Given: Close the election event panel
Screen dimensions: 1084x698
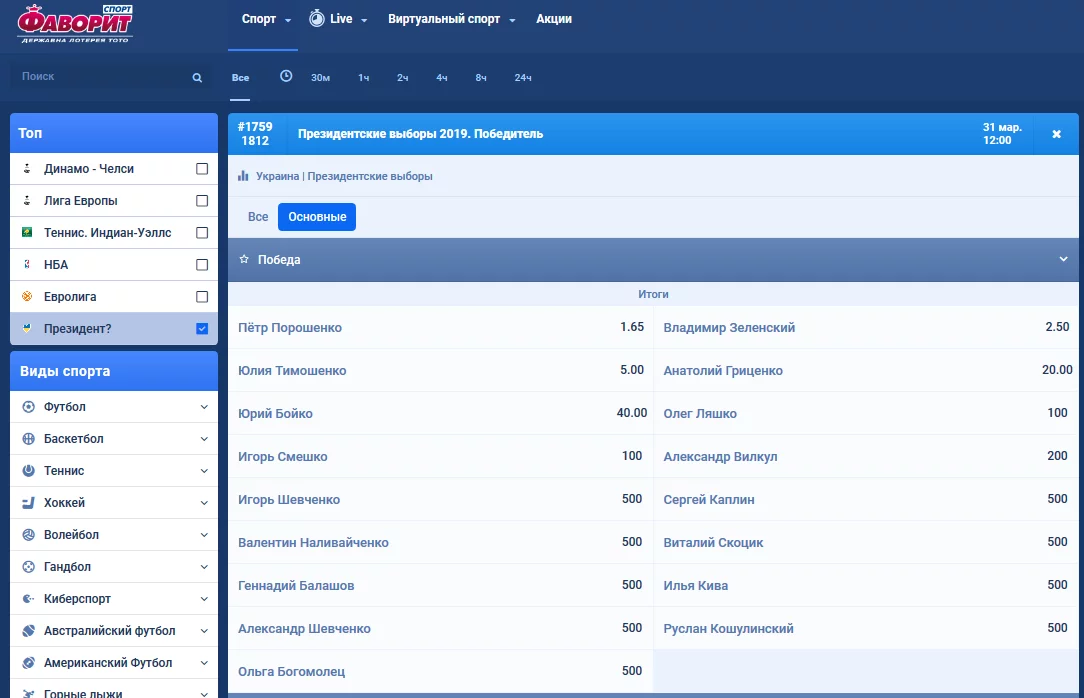Looking at the screenshot, I should (x=1056, y=134).
